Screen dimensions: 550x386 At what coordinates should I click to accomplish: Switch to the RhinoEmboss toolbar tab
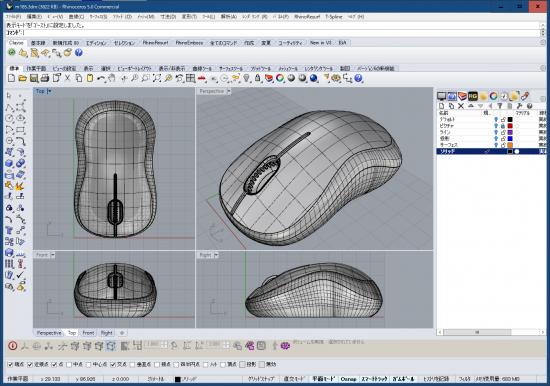click(189, 43)
